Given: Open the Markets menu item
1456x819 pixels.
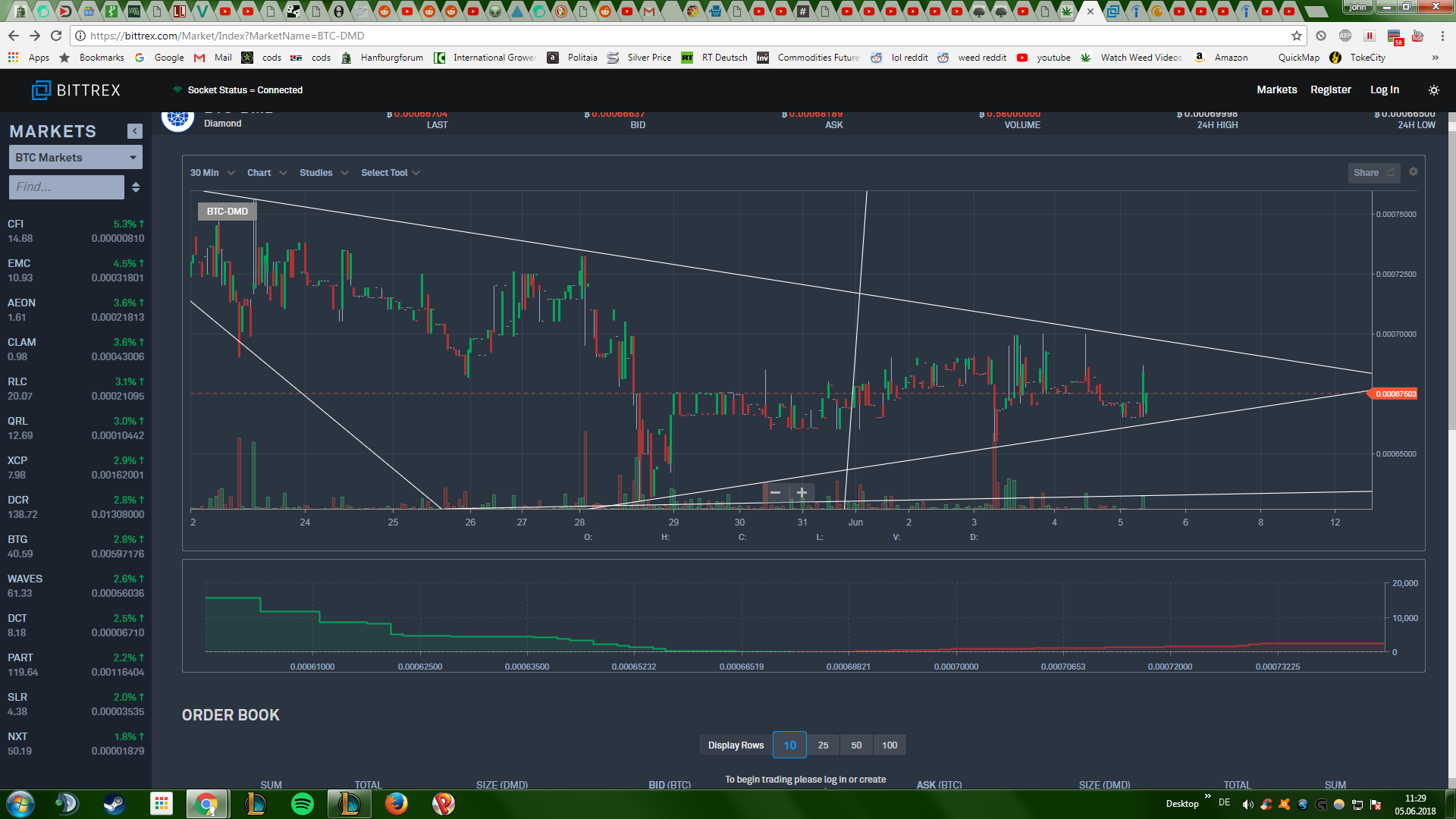Looking at the screenshot, I should (1276, 89).
